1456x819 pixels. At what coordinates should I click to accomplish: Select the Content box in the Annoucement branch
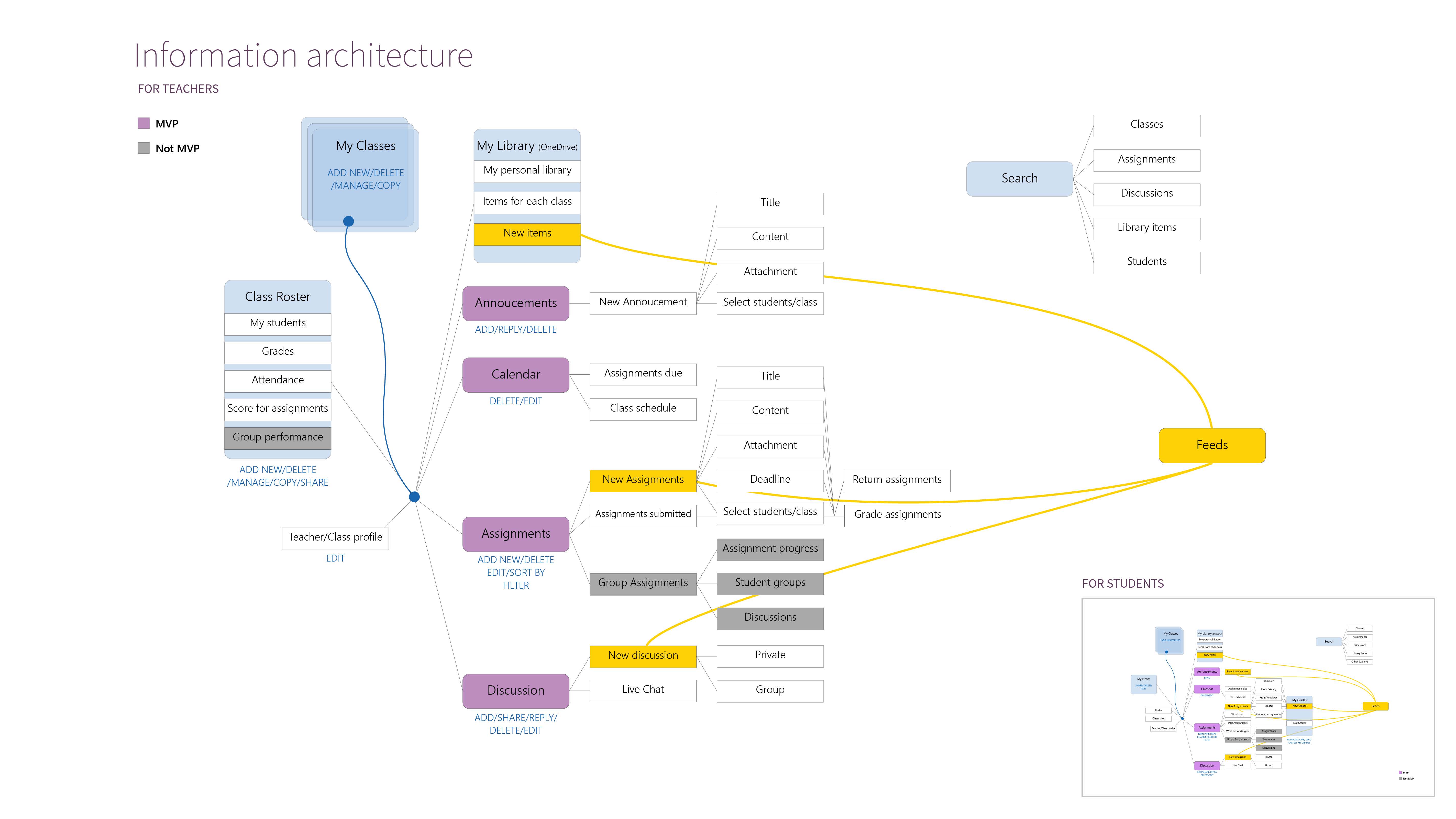click(770, 238)
